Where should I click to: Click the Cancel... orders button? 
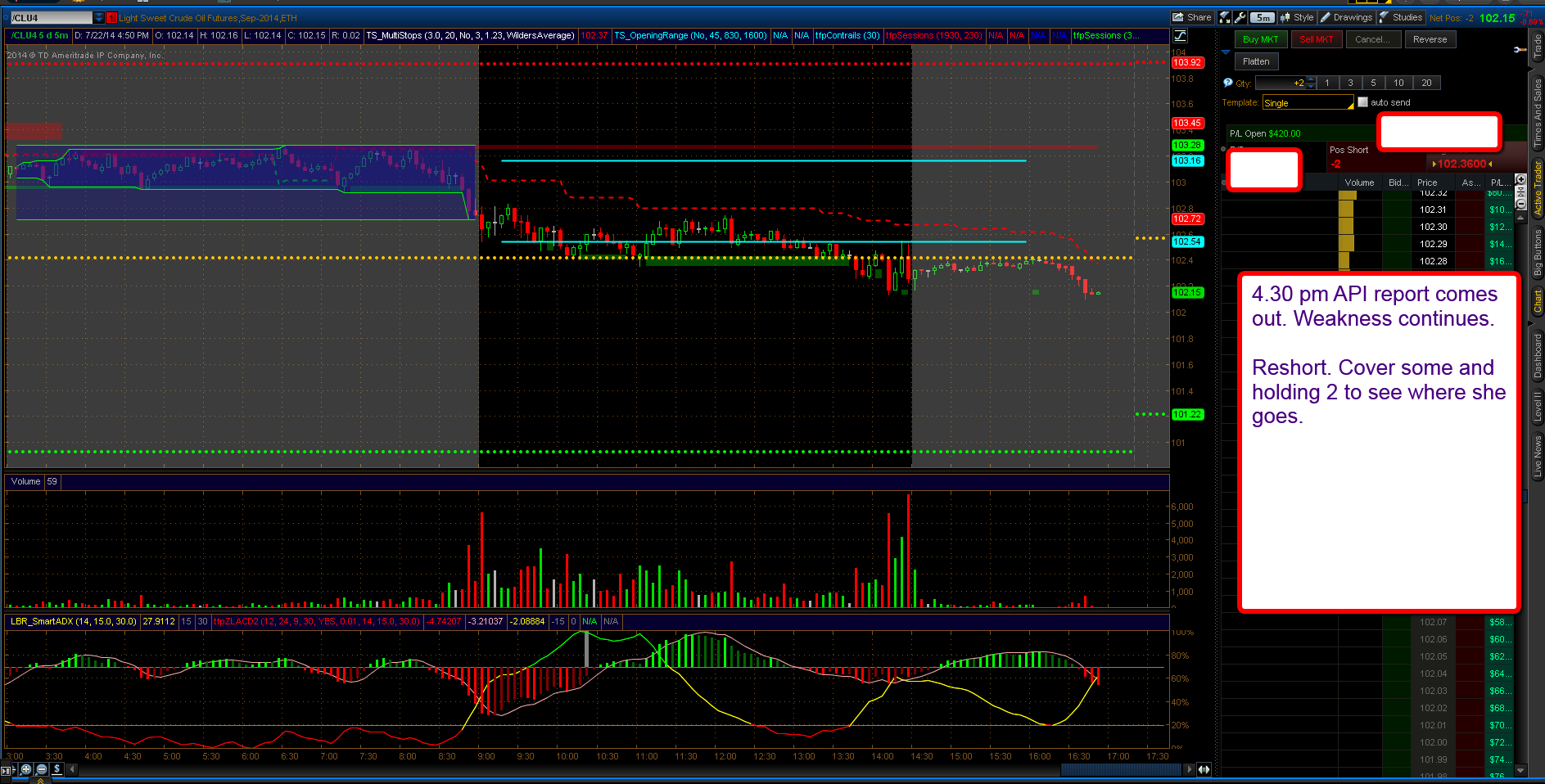(1372, 39)
